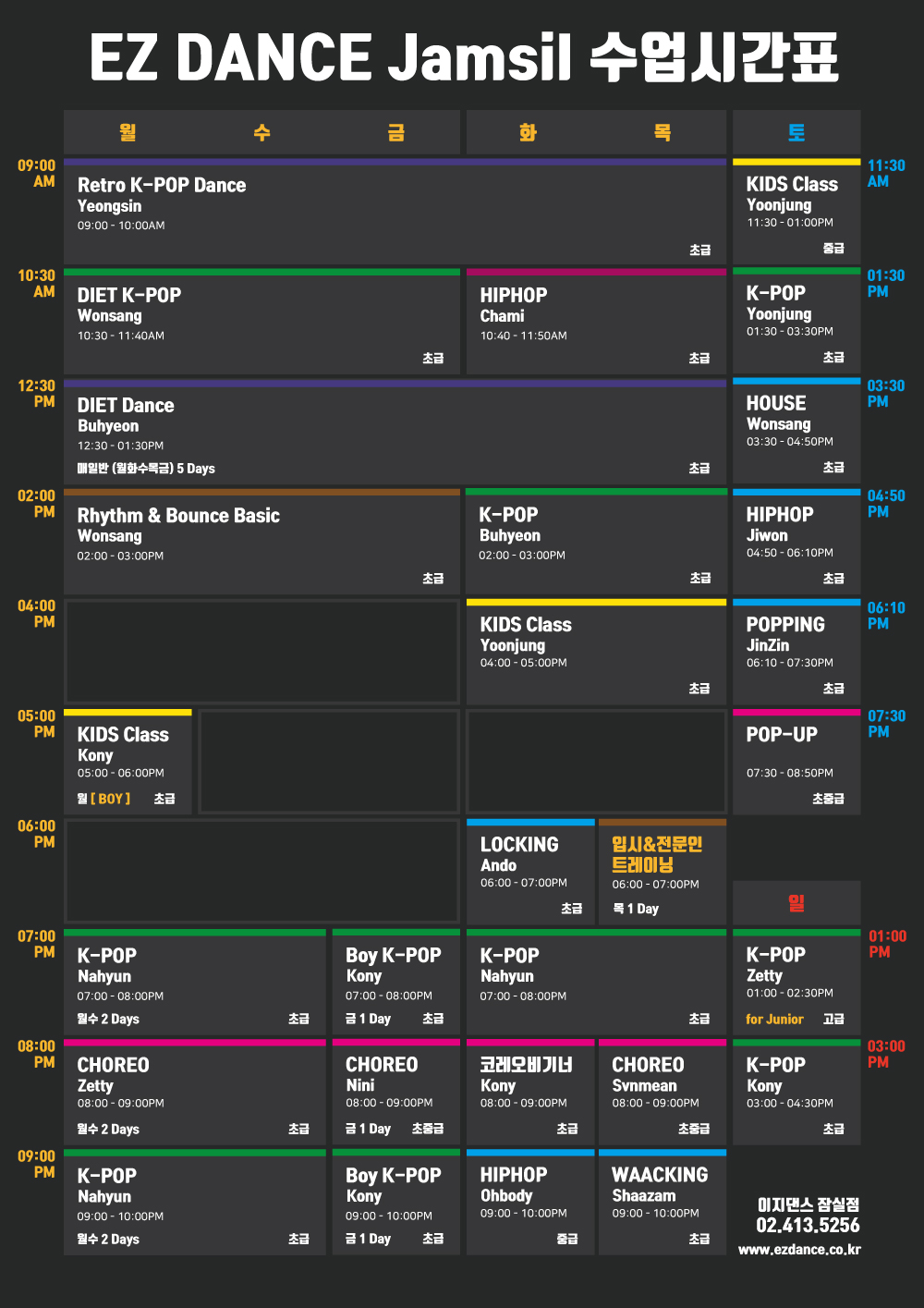The image size is (924, 1308).
Task: Click yellow bar above KIDS Class Kony
Action: 128,713
